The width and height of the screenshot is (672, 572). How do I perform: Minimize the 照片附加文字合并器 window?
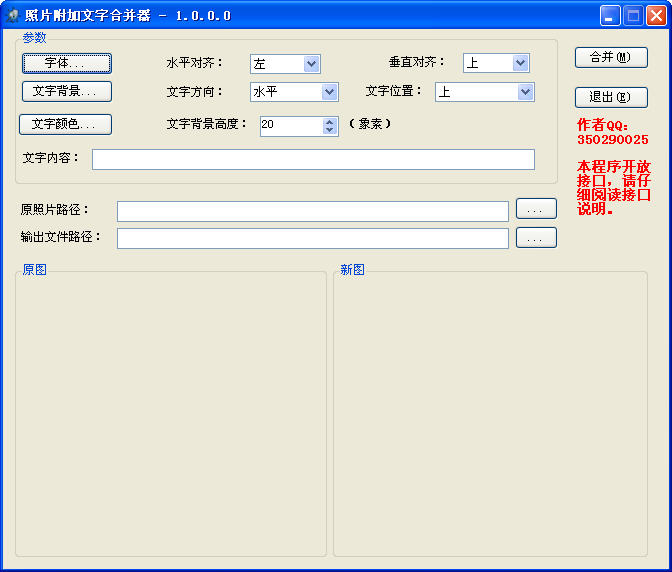[x=610, y=16]
